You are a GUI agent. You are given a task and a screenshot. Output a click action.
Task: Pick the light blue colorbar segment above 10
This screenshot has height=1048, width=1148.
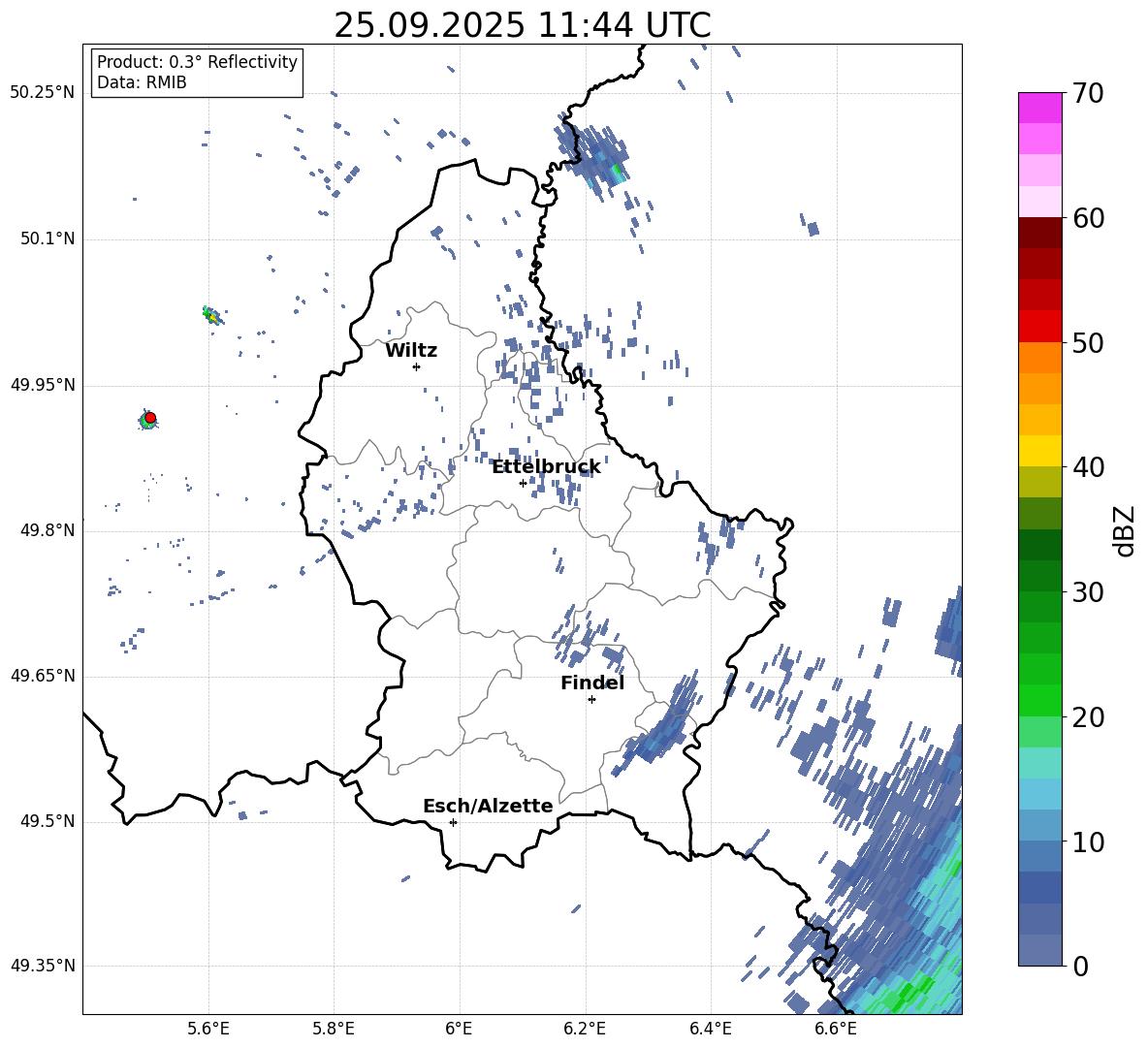(x=1039, y=826)
